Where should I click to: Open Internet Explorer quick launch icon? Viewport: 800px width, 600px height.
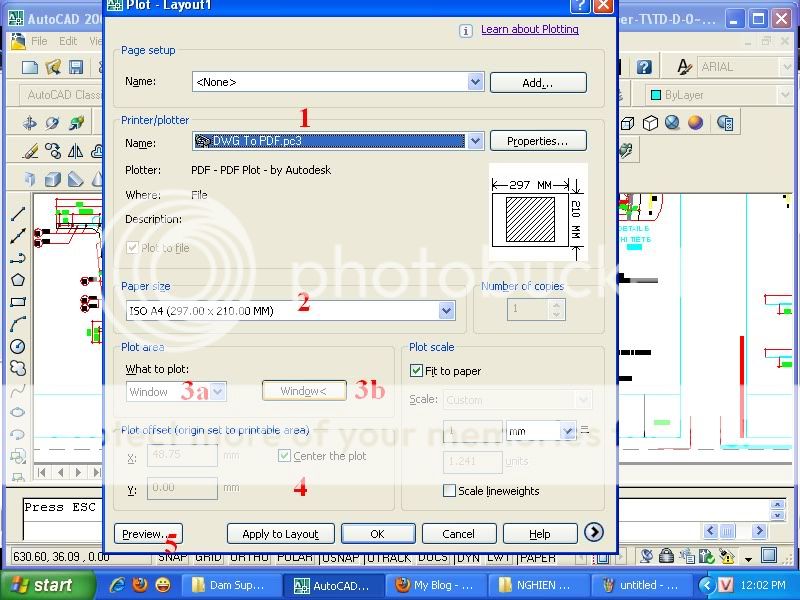117,585
